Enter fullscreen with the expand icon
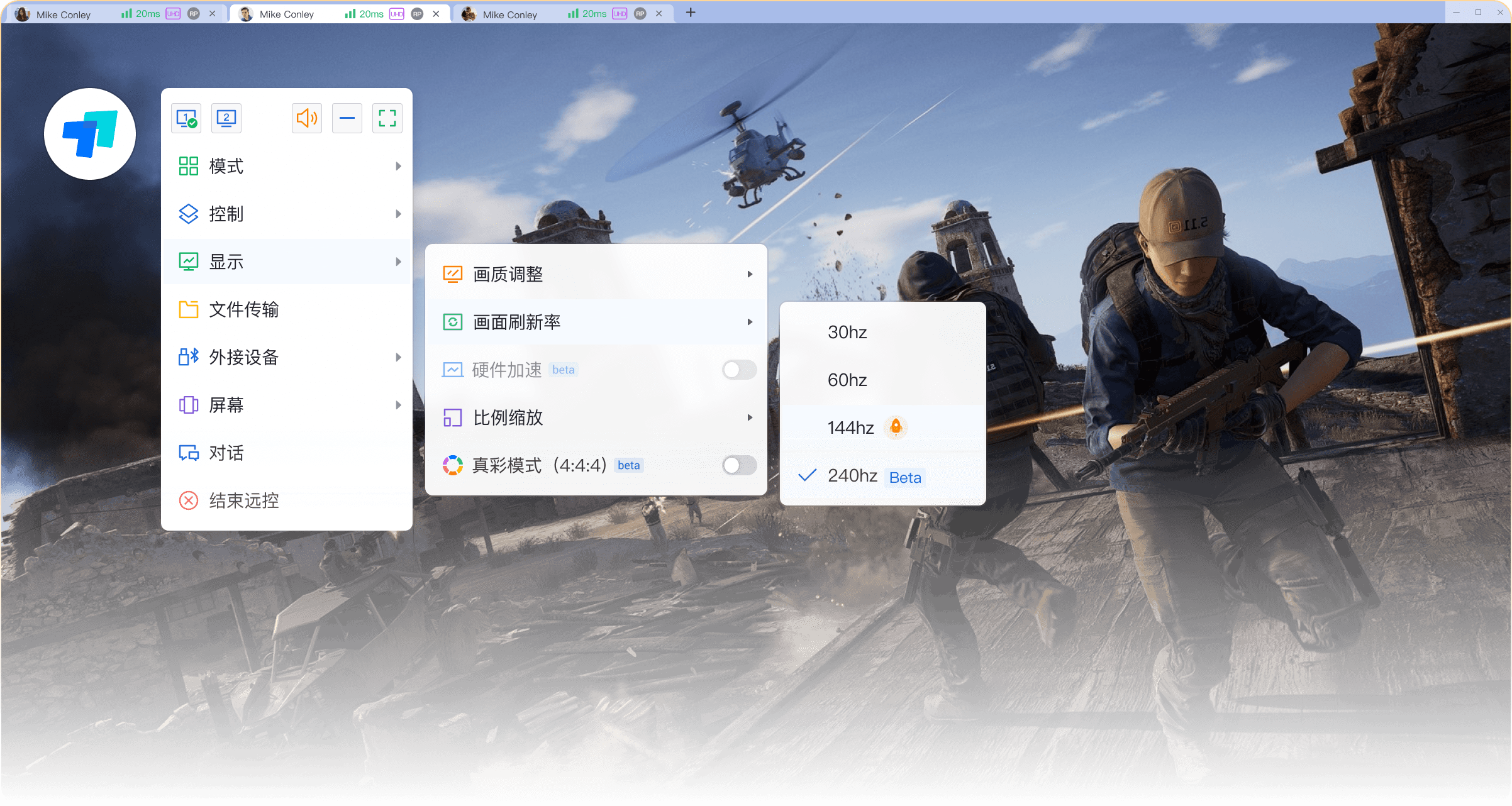This screenshot has height=806, width=1512. point(387,118)
